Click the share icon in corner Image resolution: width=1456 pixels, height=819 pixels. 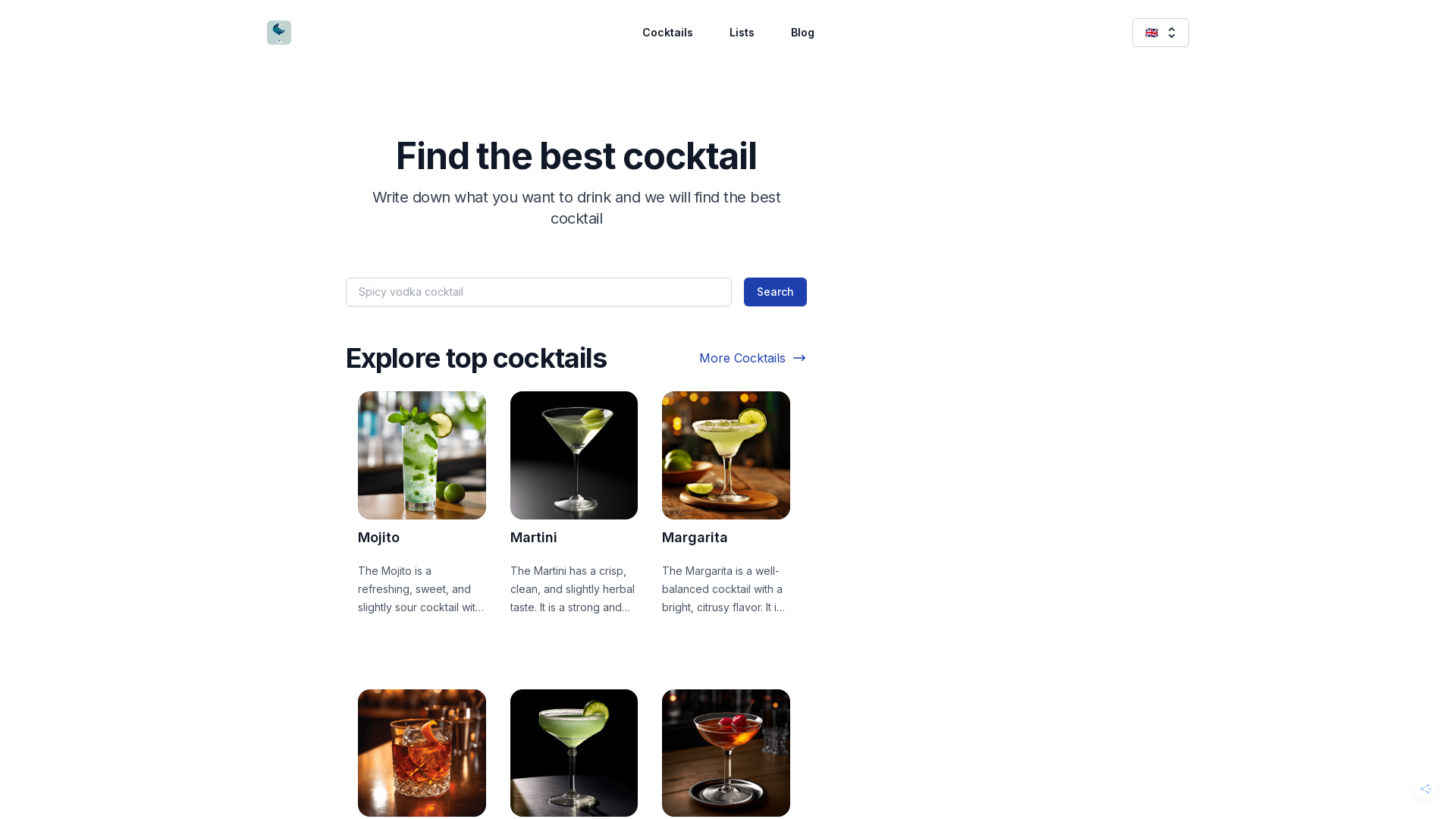pyautogui.click(x=1426, y=789)
